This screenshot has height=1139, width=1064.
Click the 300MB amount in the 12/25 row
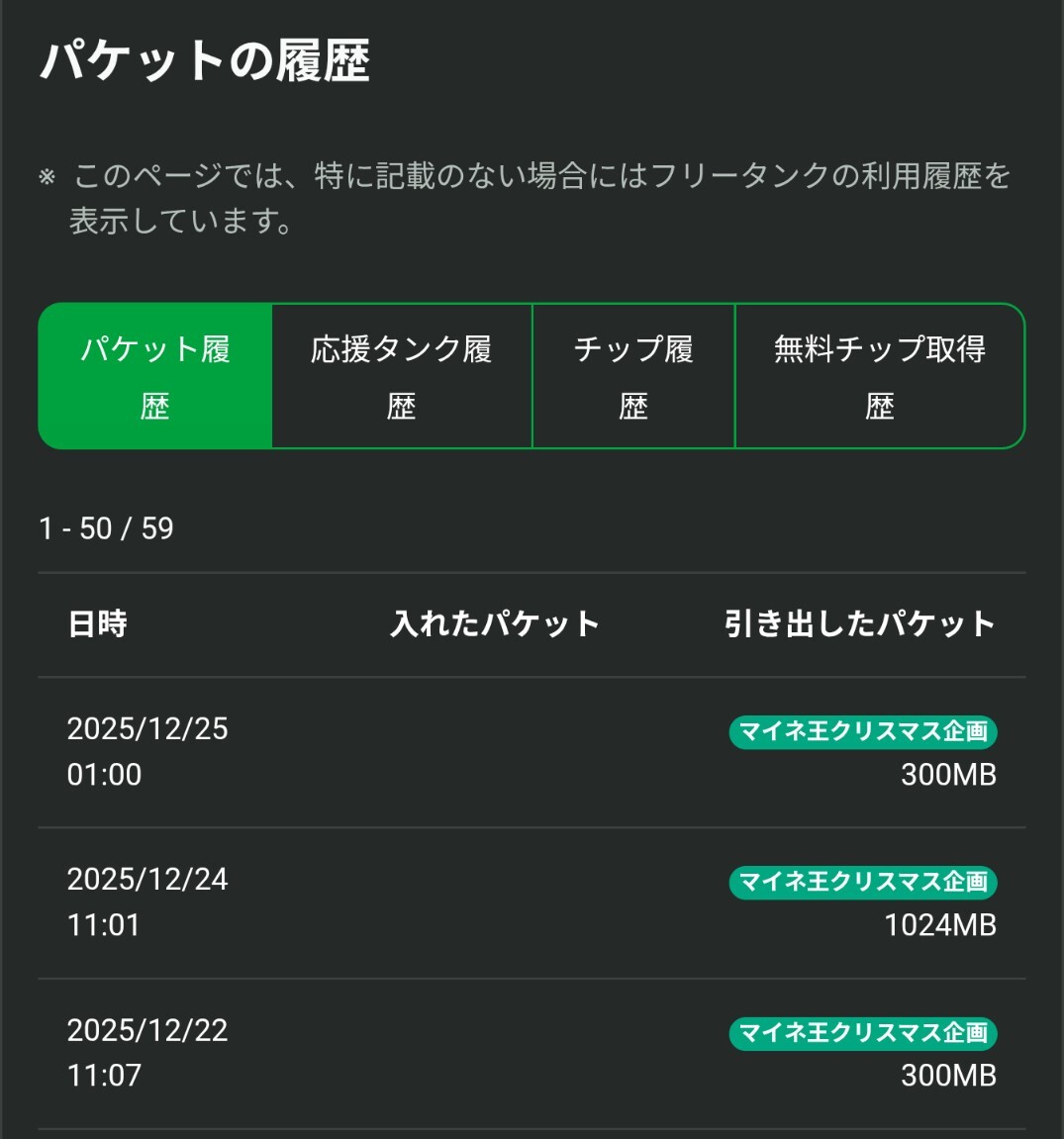coord(948,775)
